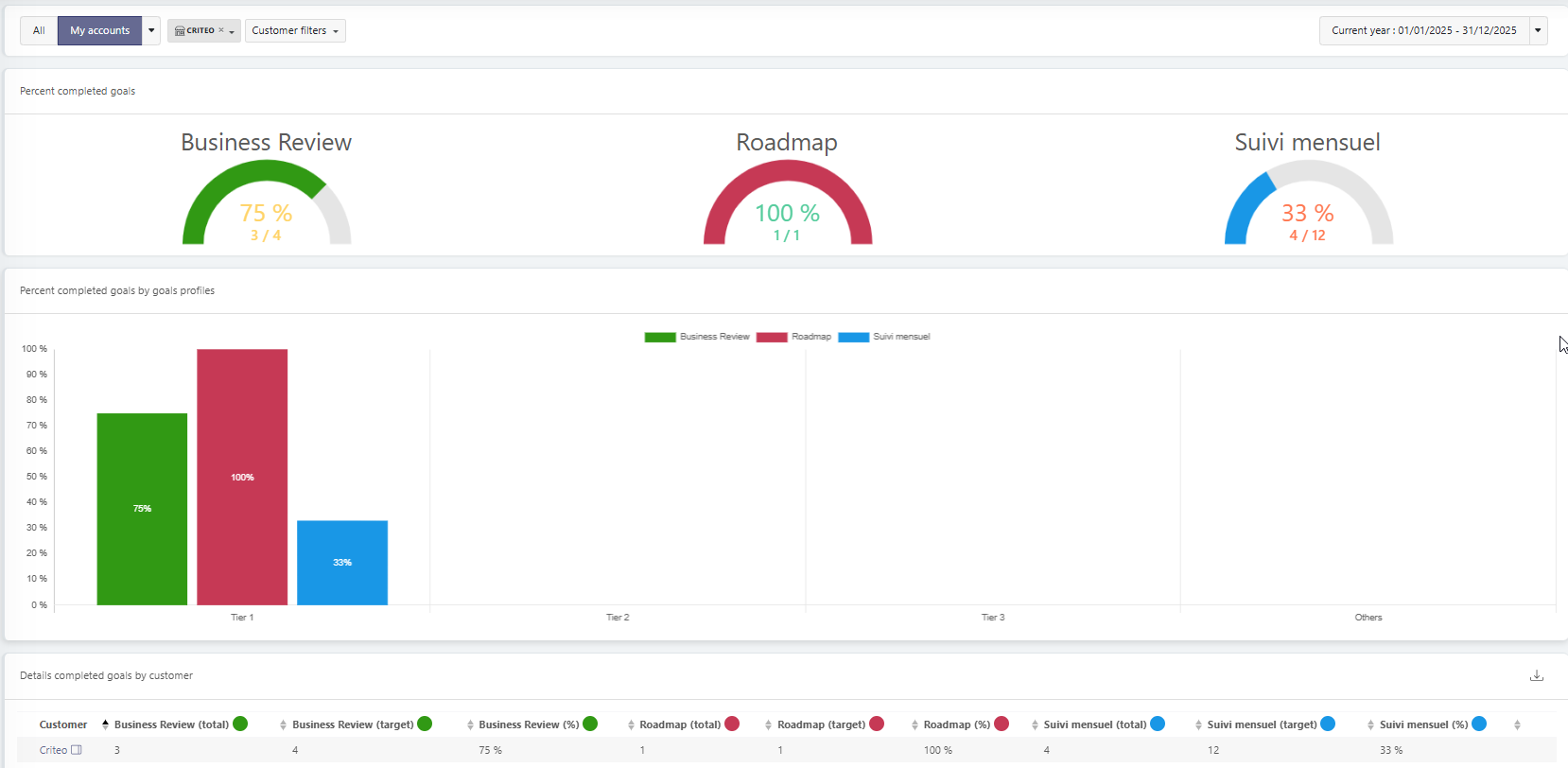Open the date range dropdown arrow

click(x=1538, y=30)
